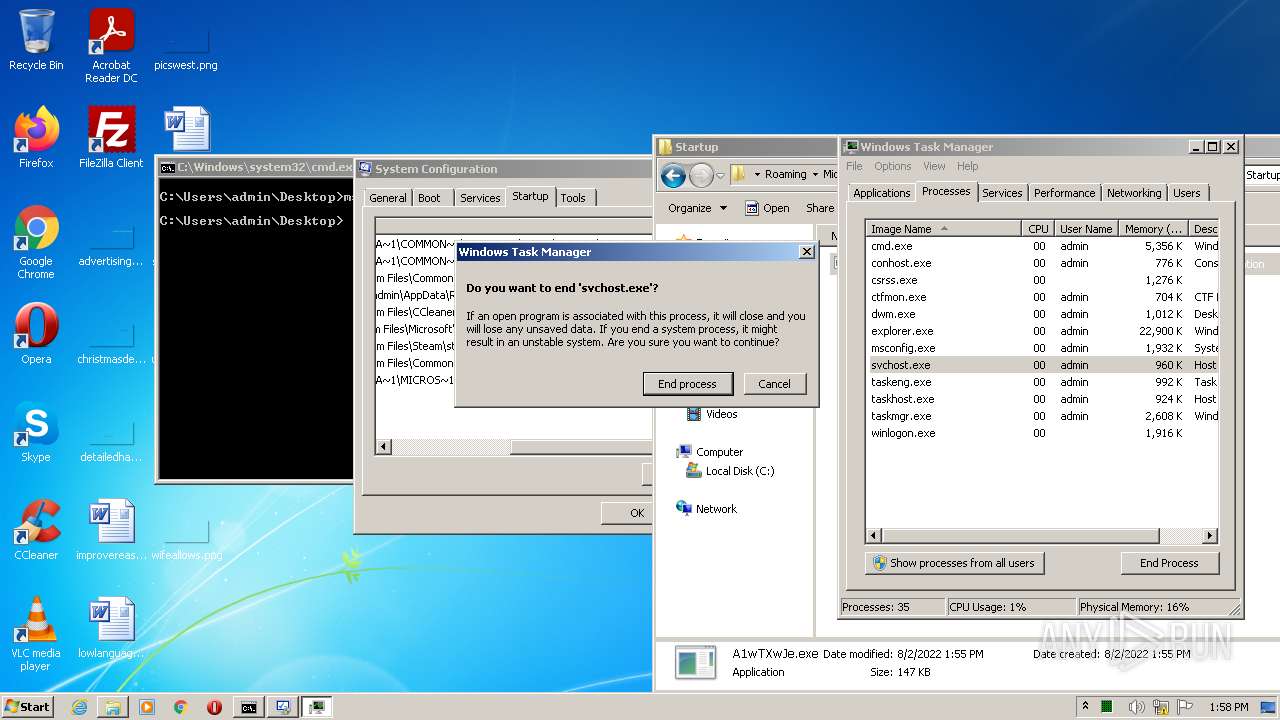Open VLC media player shortcut
1280x720 pixels.
pos(36,635)
